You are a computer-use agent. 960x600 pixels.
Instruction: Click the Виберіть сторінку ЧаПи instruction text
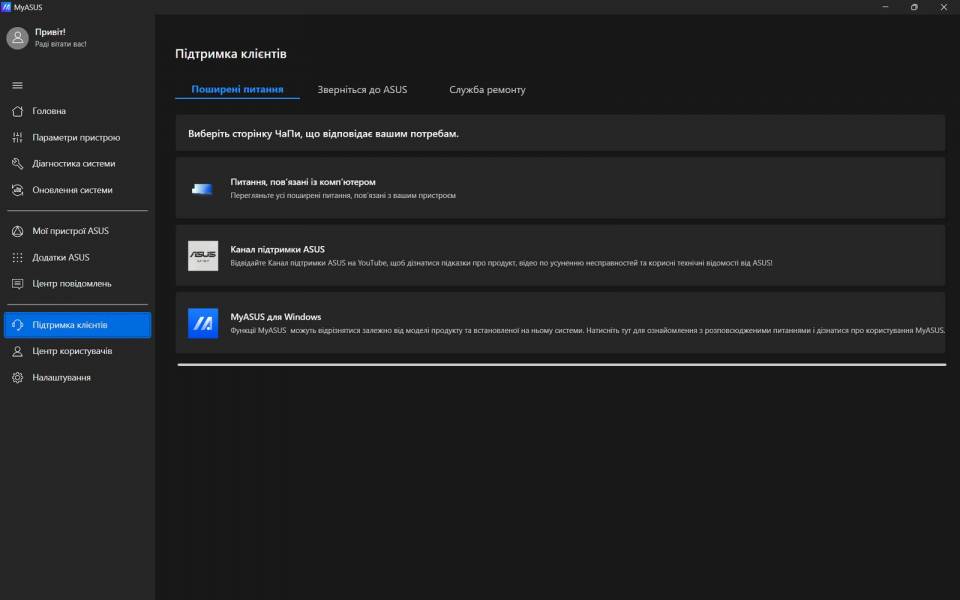tap(323, 133)
